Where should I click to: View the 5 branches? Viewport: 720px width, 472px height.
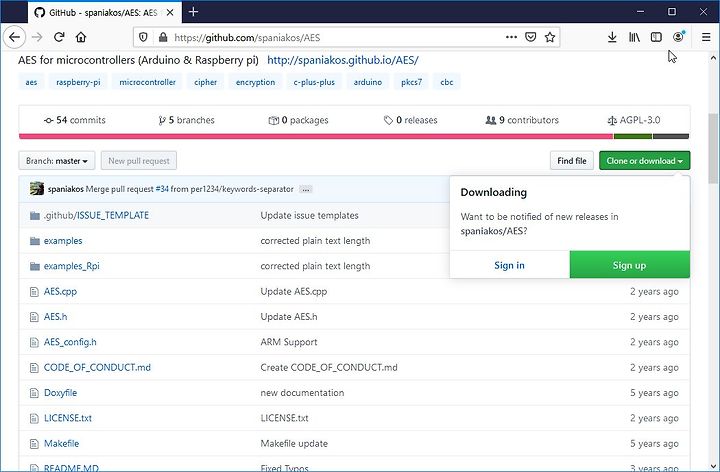pos(186,120)
